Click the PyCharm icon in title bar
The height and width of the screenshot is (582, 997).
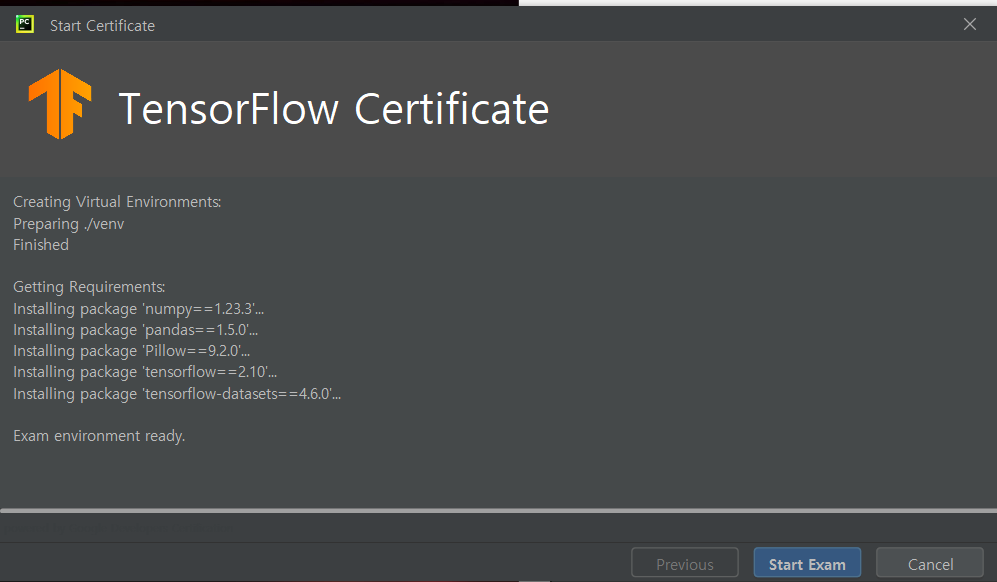coord(25,25)
